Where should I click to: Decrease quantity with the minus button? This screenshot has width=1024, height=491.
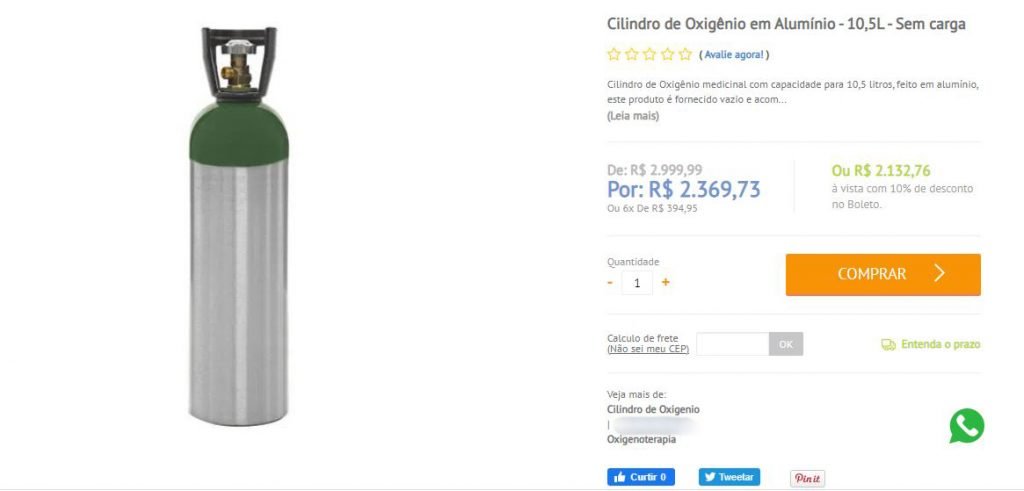[610, 283]
